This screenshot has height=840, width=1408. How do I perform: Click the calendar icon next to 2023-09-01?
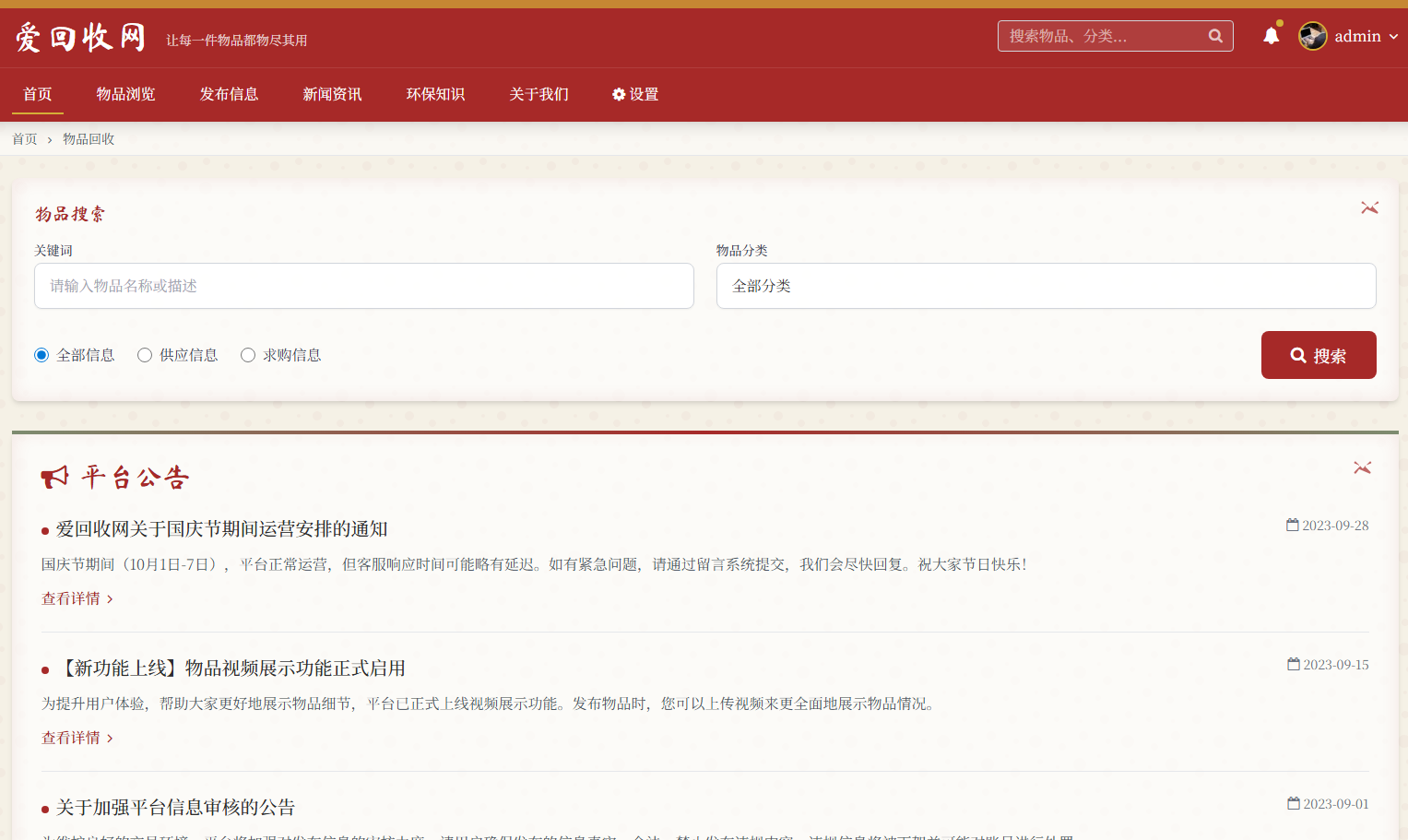click(x=1294, y=803)
